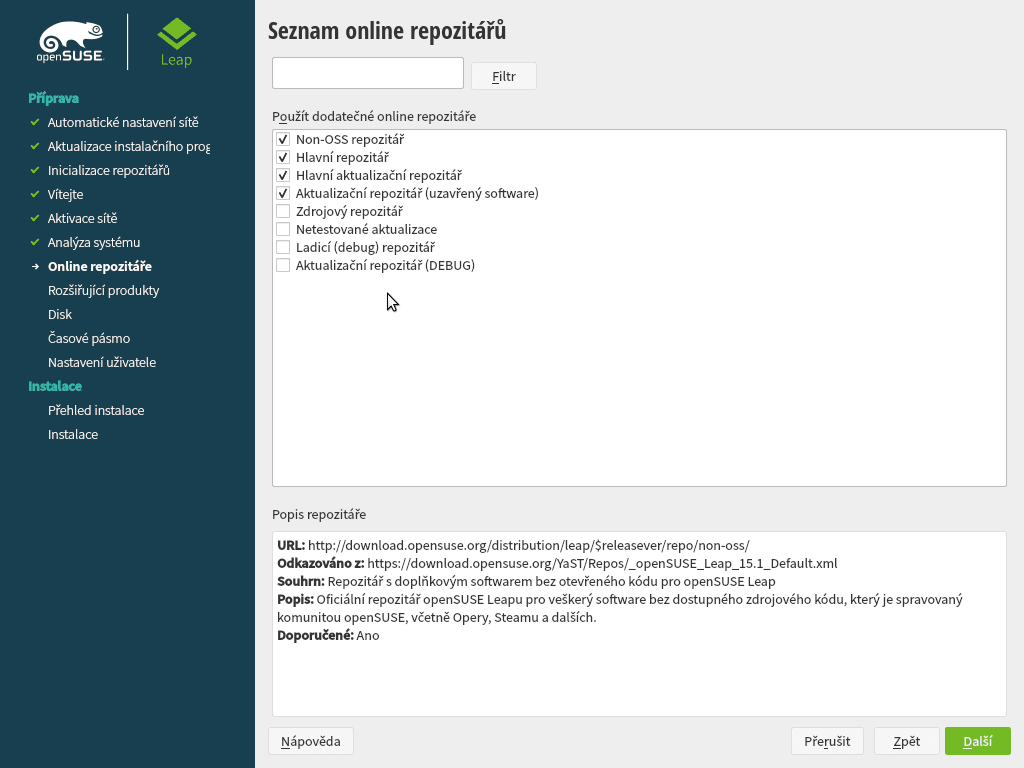1024x768 pixels.
Task: Uncheck Hlavní aktualizační repozitář
Action: point(282,175)
